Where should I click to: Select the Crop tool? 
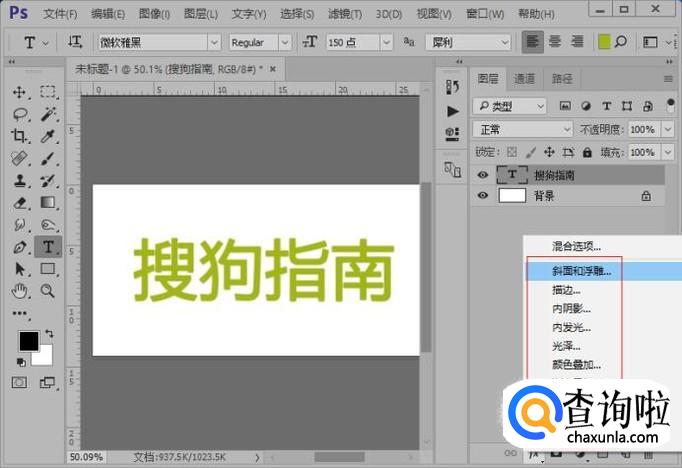(19, 136)
